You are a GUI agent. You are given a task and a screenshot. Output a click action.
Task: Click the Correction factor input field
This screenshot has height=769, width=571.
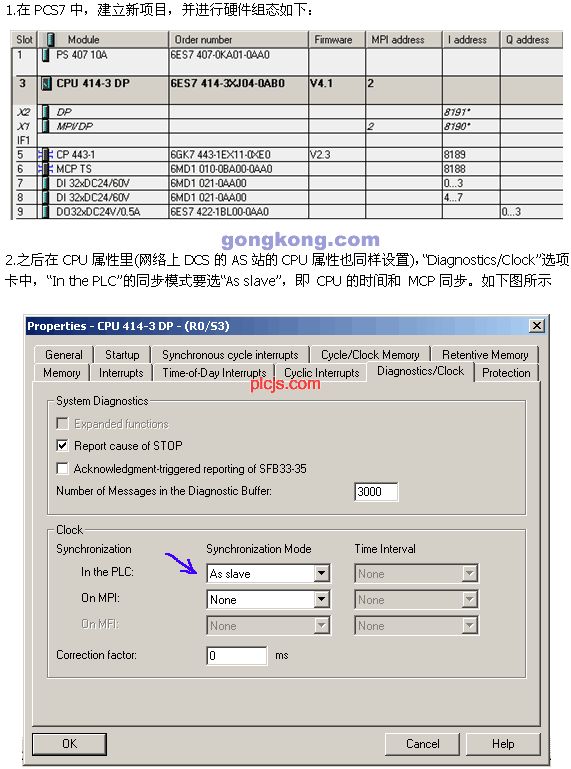click(237, 655)
